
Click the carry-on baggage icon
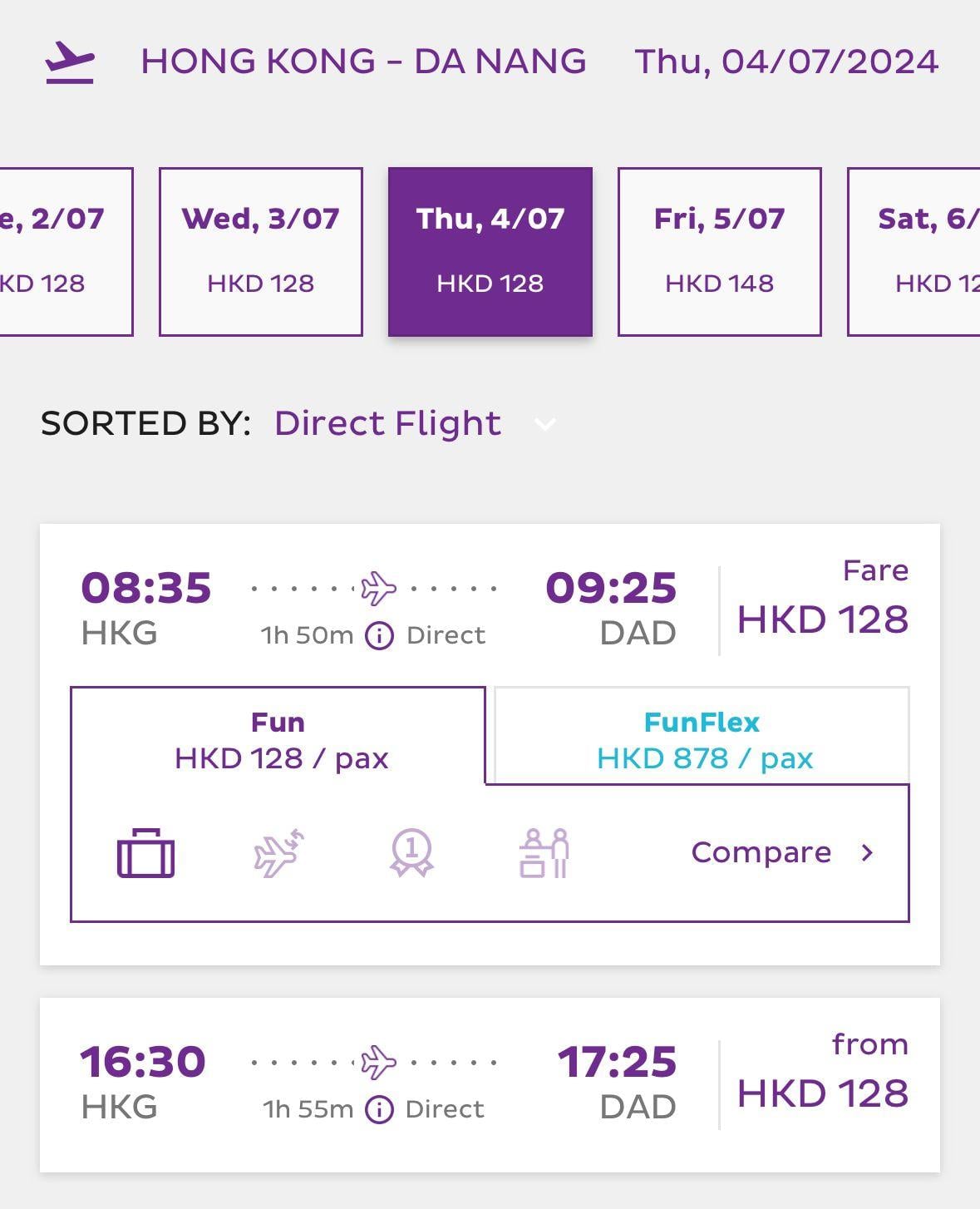(145, 853)
